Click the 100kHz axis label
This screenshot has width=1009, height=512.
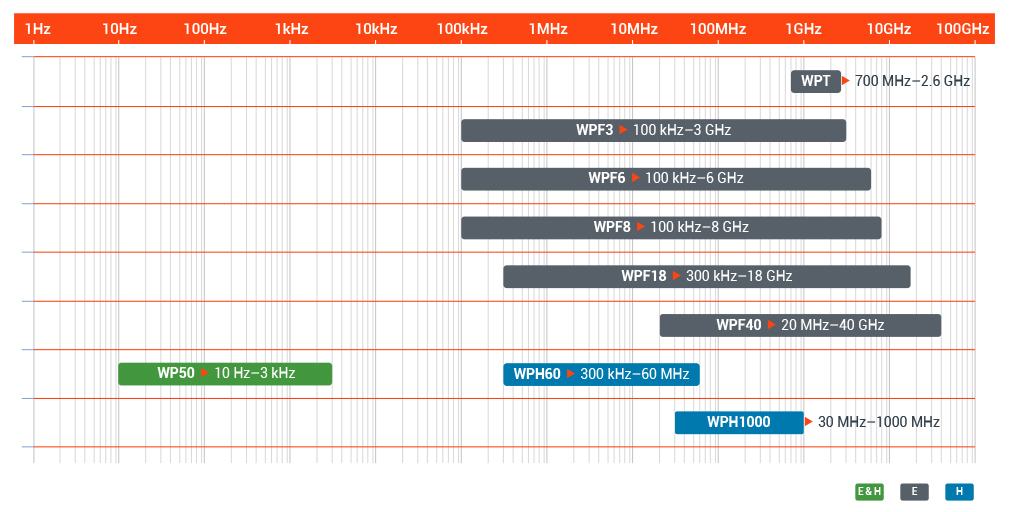[462, 29]
